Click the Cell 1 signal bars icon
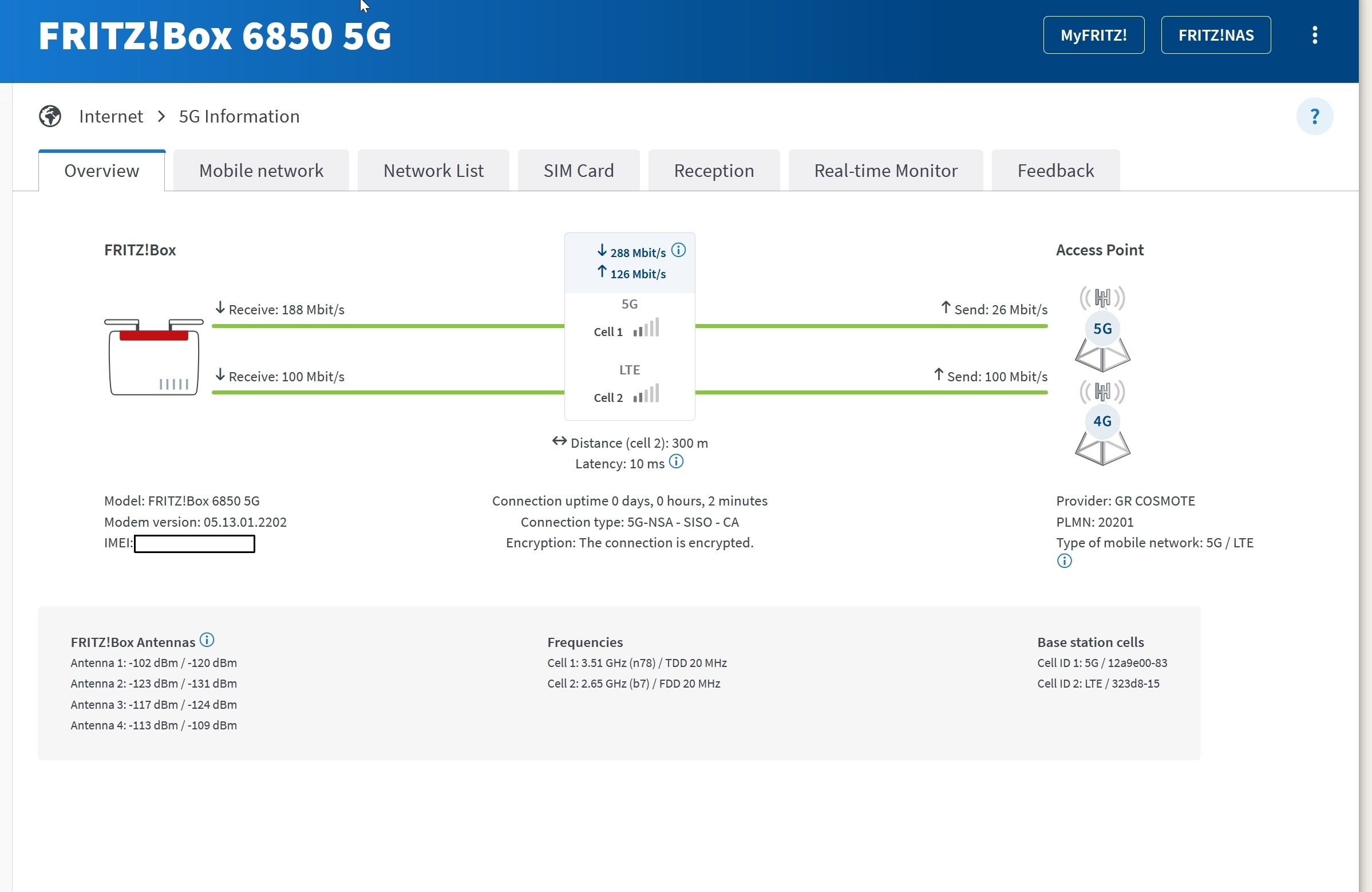 [x=646, y=327]
